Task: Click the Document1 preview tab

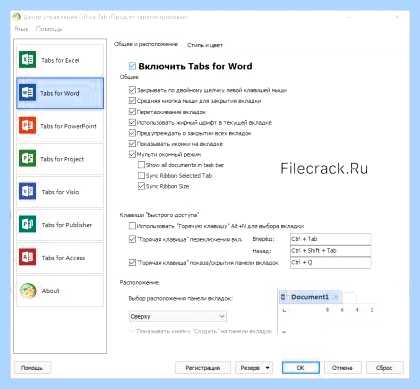Action: (310, 297)
